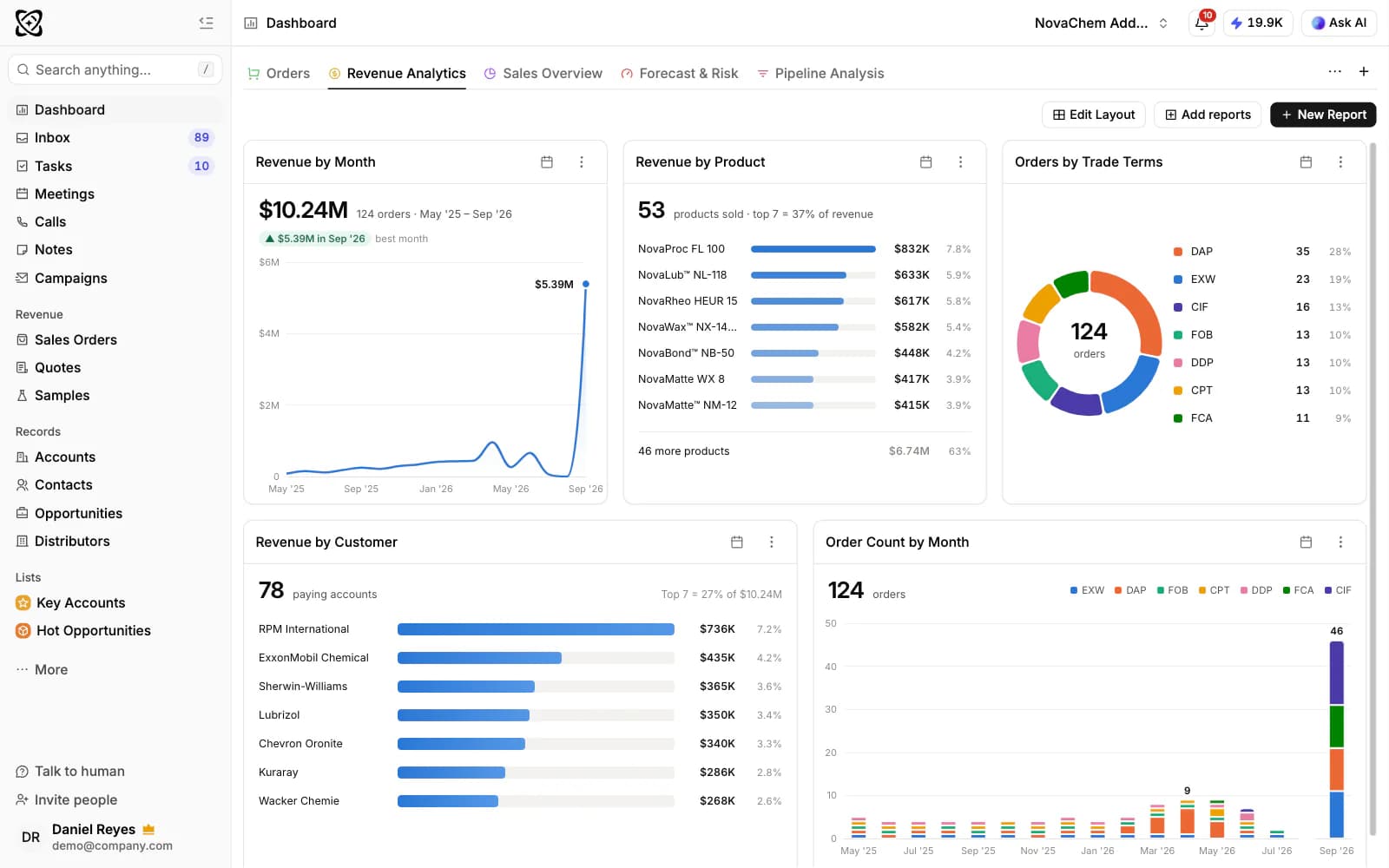This screenshot has width=1389, height=868.
Task: Focus the Search anything field
Action: pyautogui.click(x=115, y=69)
